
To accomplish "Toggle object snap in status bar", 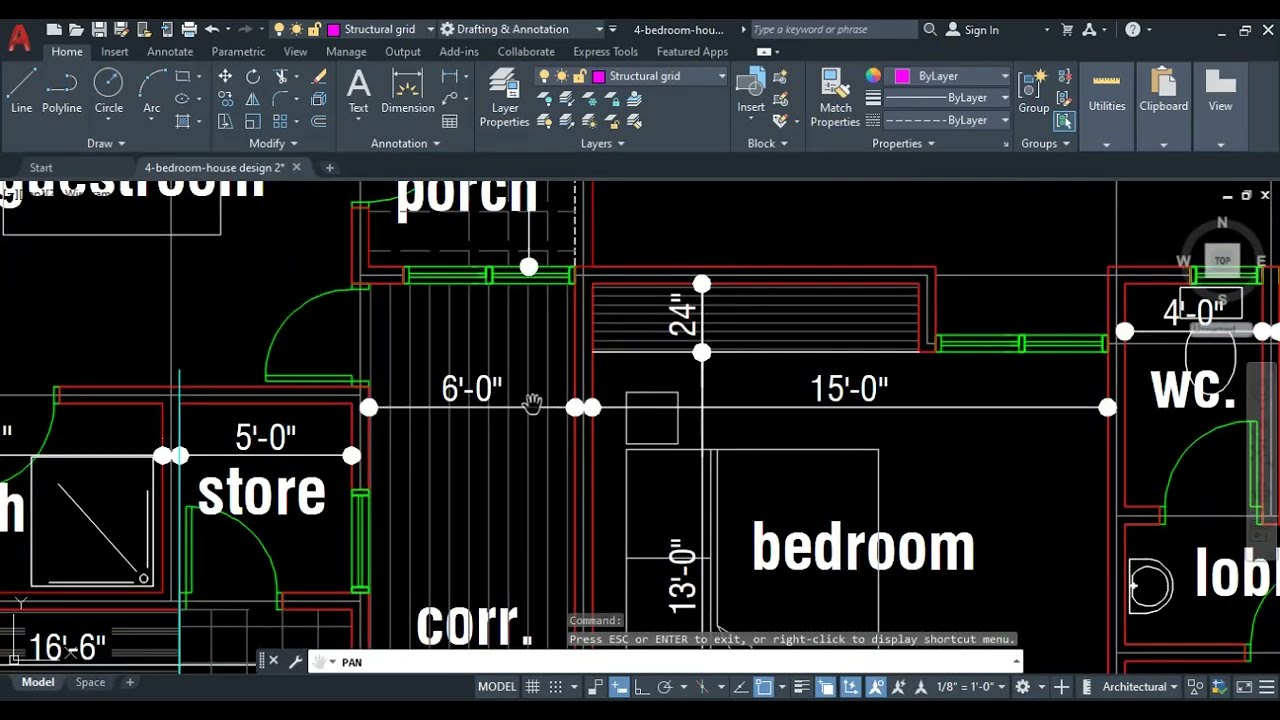I will [x=764, y=687].
